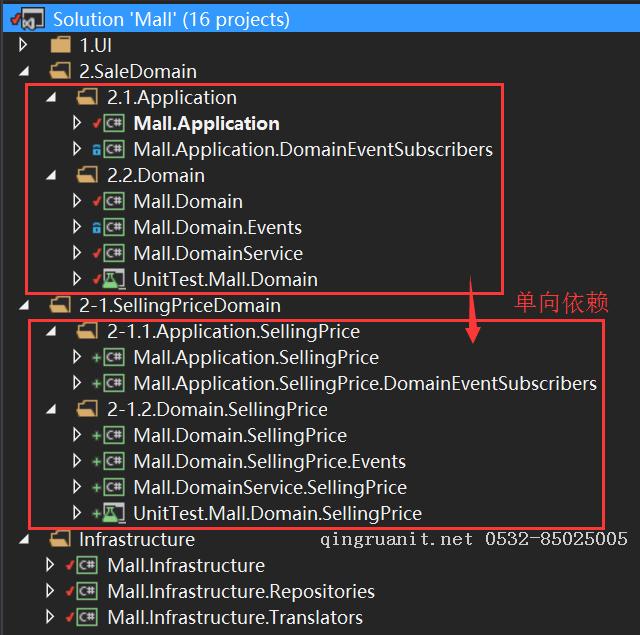Collapse the 2.SaleDomain folder arrow

click(x=24, y=72)
